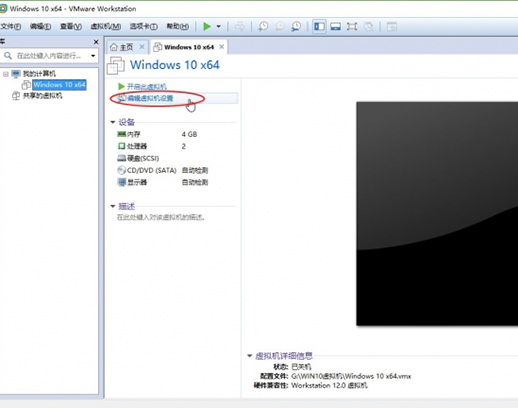Click the snapshot manager icon
This screenshot has width=518, height=408.
pyautogui.click(x=296, y=26)
